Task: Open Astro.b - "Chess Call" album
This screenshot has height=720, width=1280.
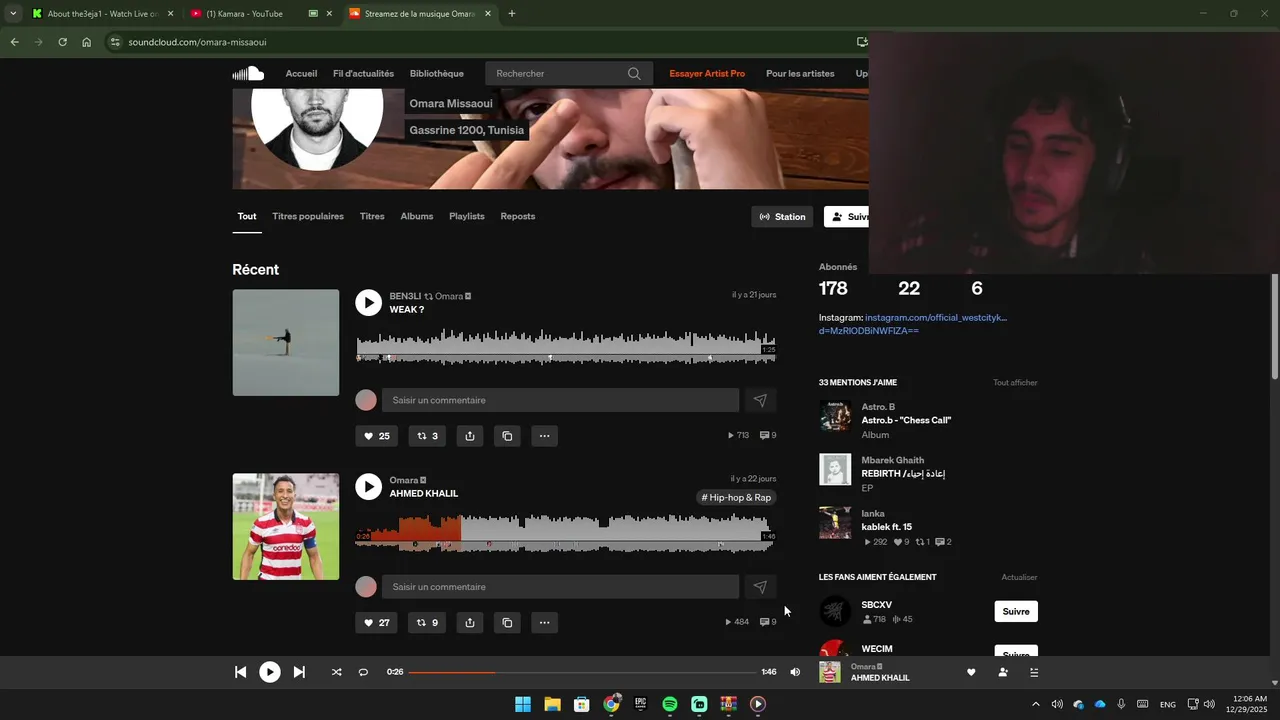Action: click(906, 420)
